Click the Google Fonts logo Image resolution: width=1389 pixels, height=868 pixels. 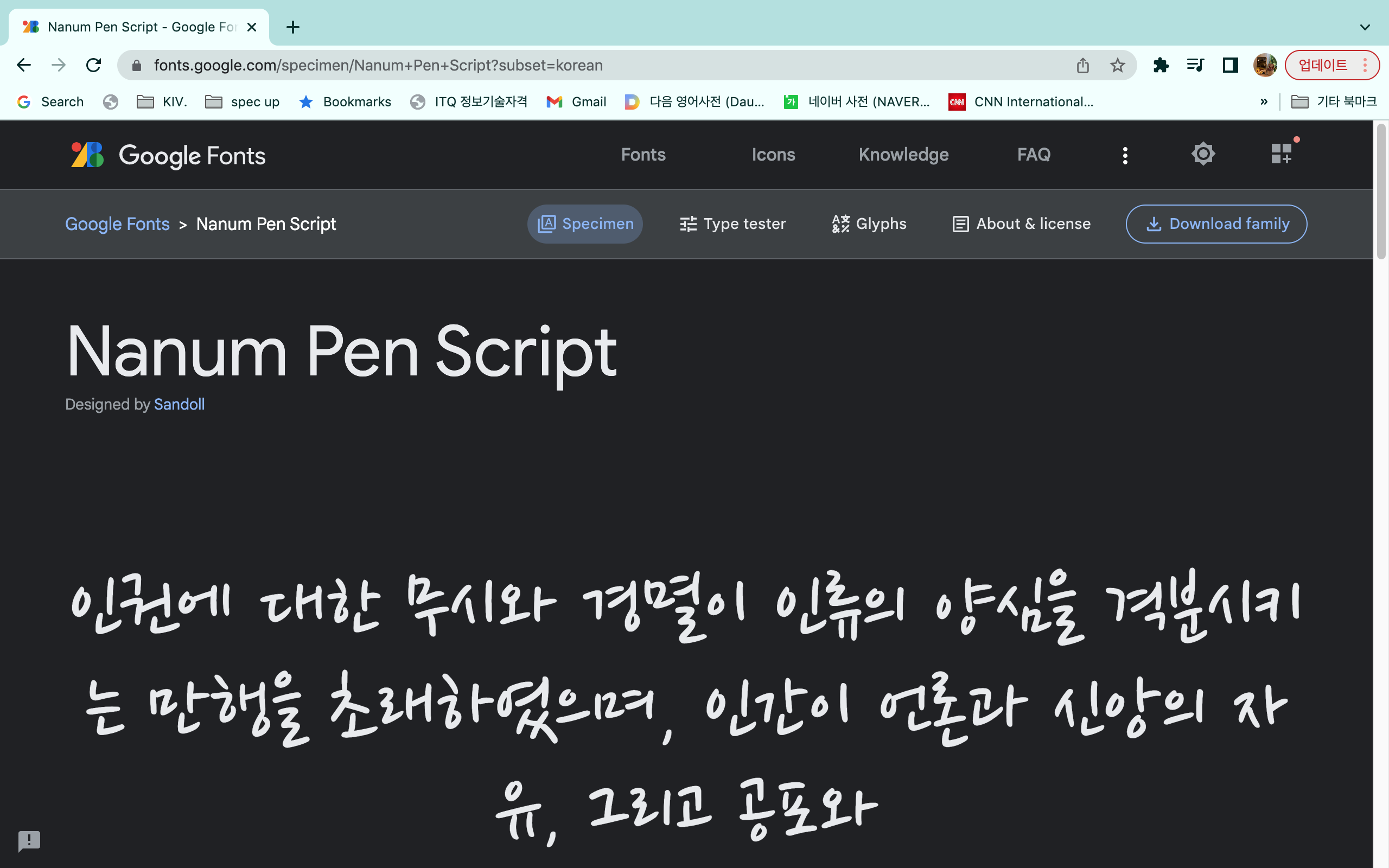click(x=168, y=155)
